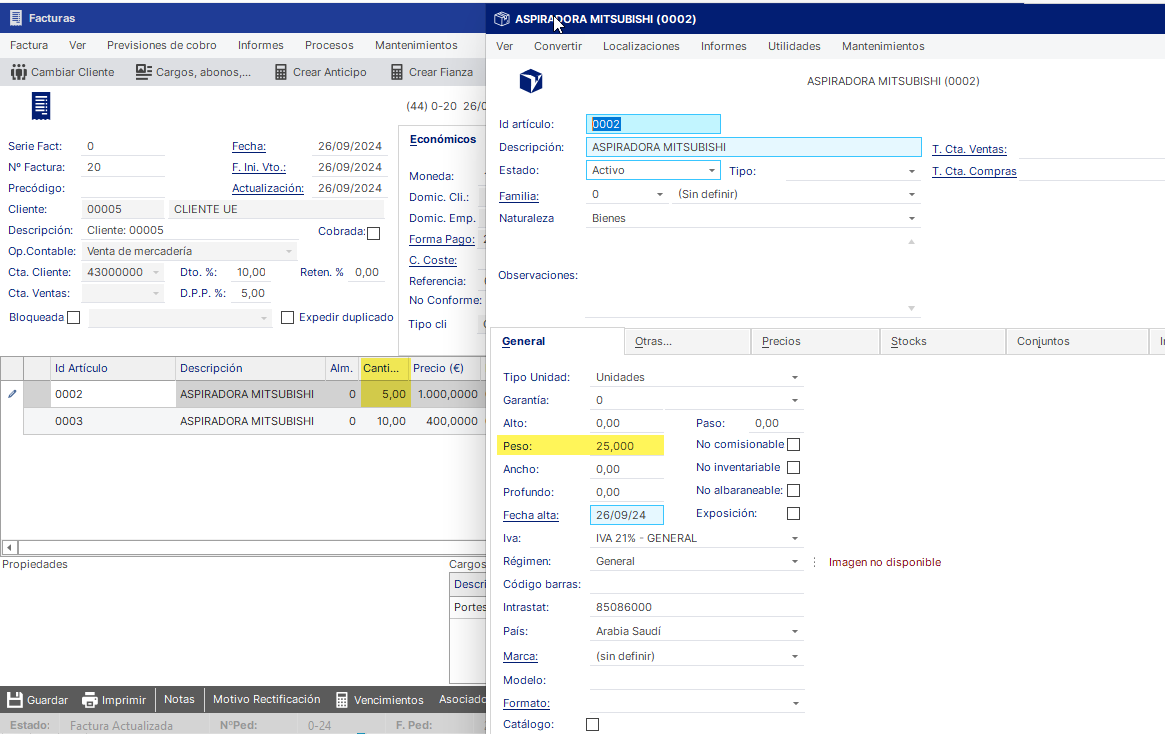Image resolution: width=1165 pixels, height=734 pixels.
Task: Click the Fecha alta link label
Action: tap(531, 516)
